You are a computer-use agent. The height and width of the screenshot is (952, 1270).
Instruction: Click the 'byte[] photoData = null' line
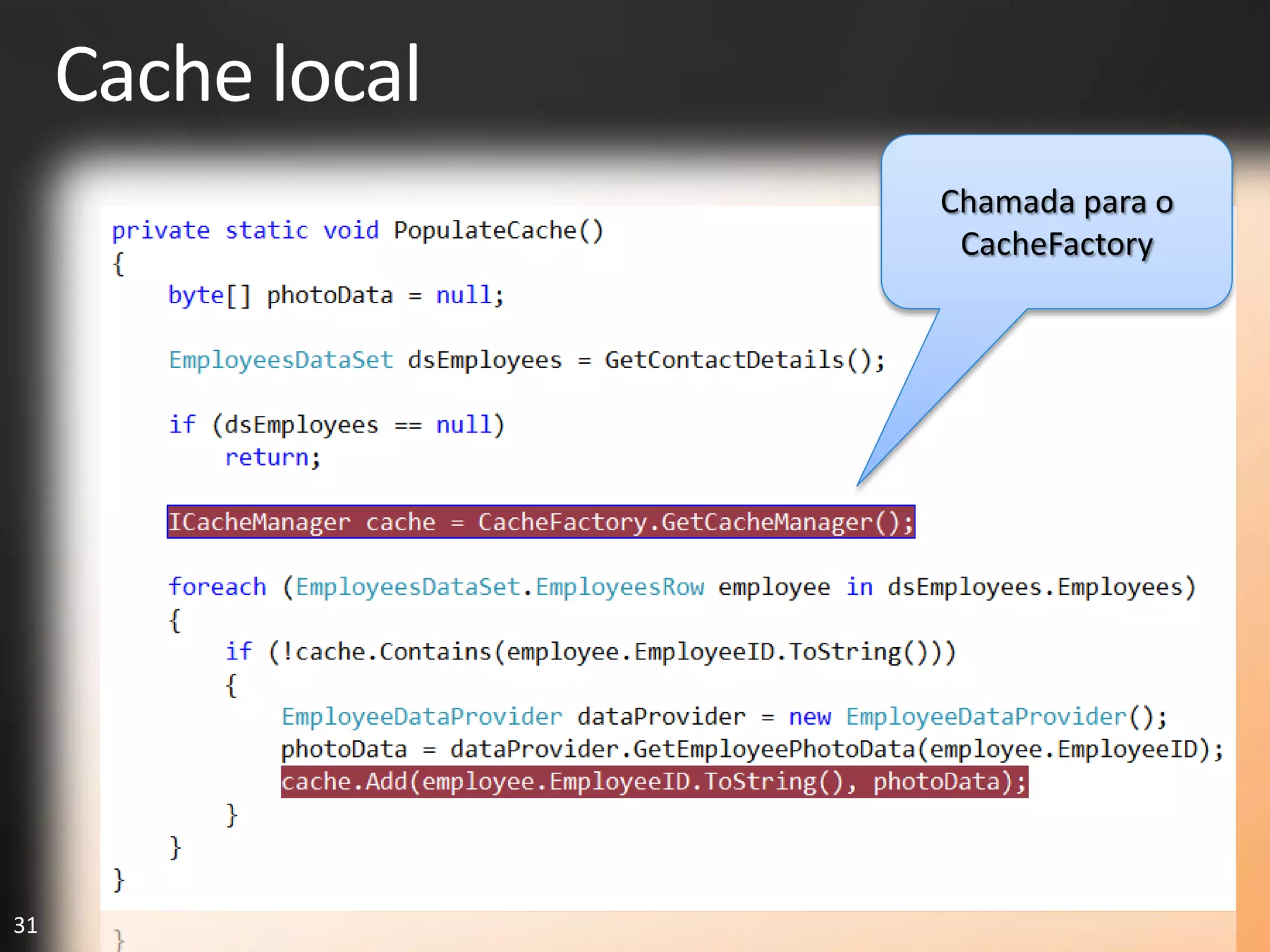[x=335, y=295]
